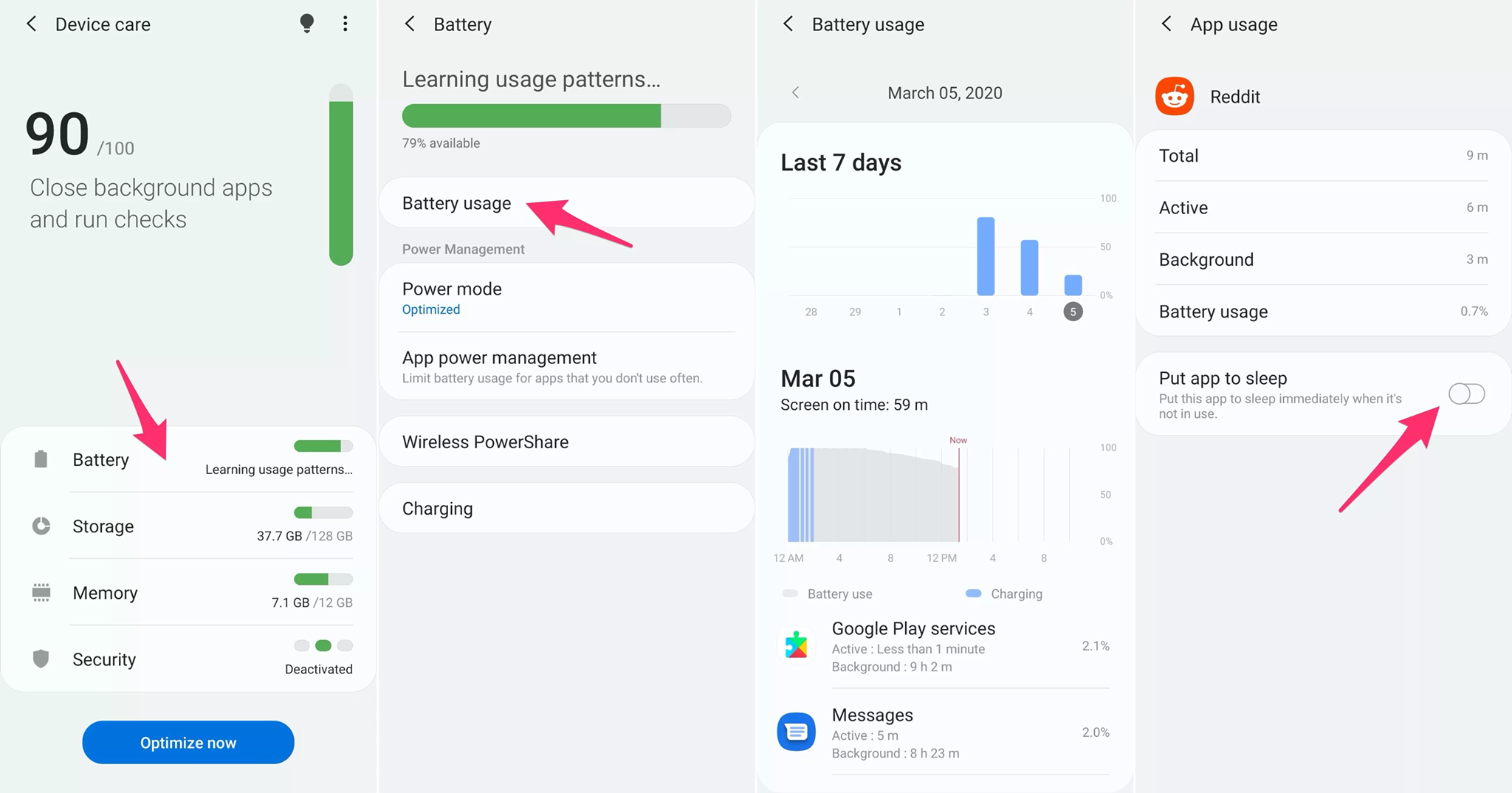
Task: Open the Wireless PowerShare option
Action: pyautogui.click(x=567, y=442)
